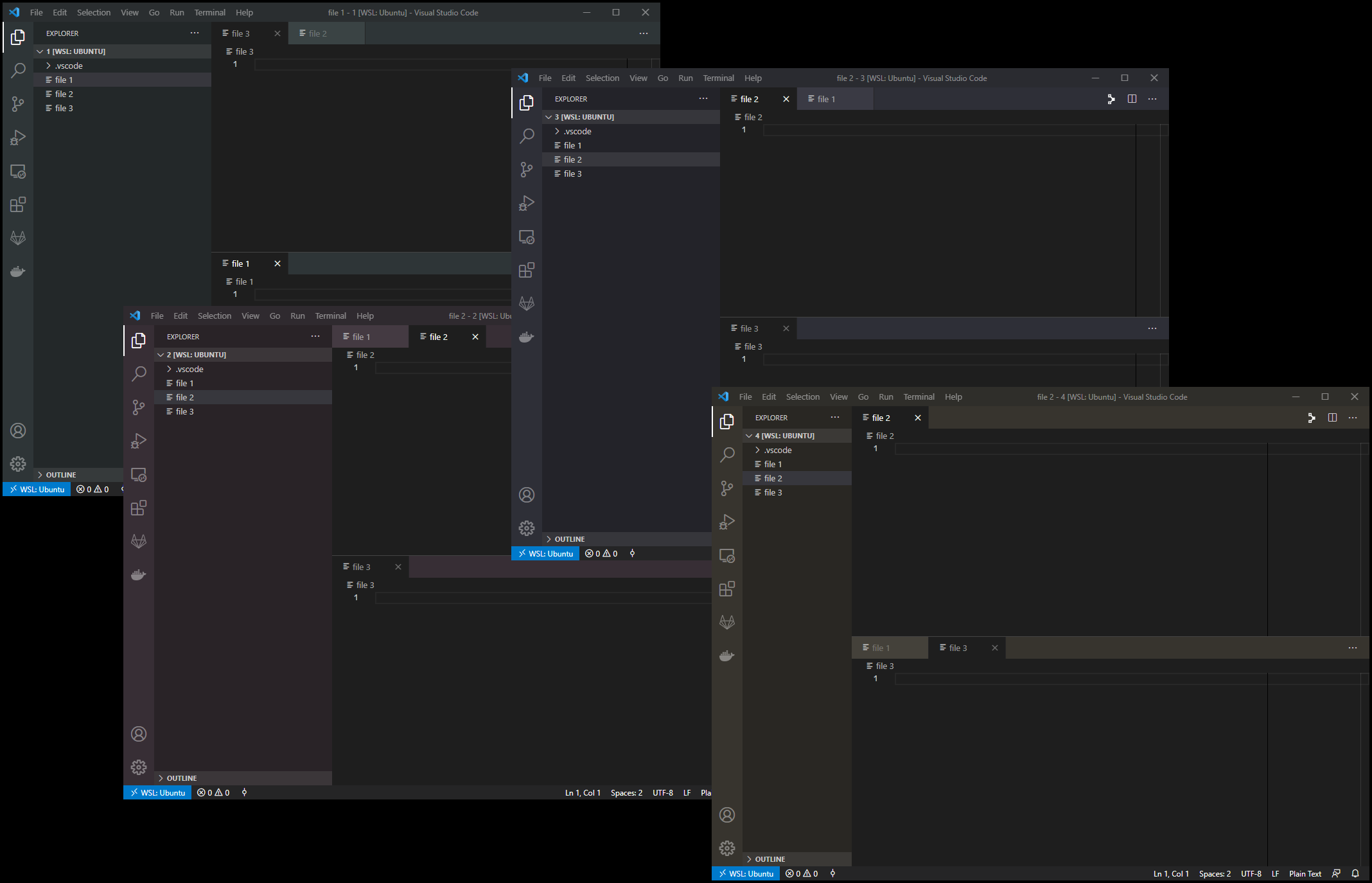Expand OUTLINE section in window 4

point(770,859)
